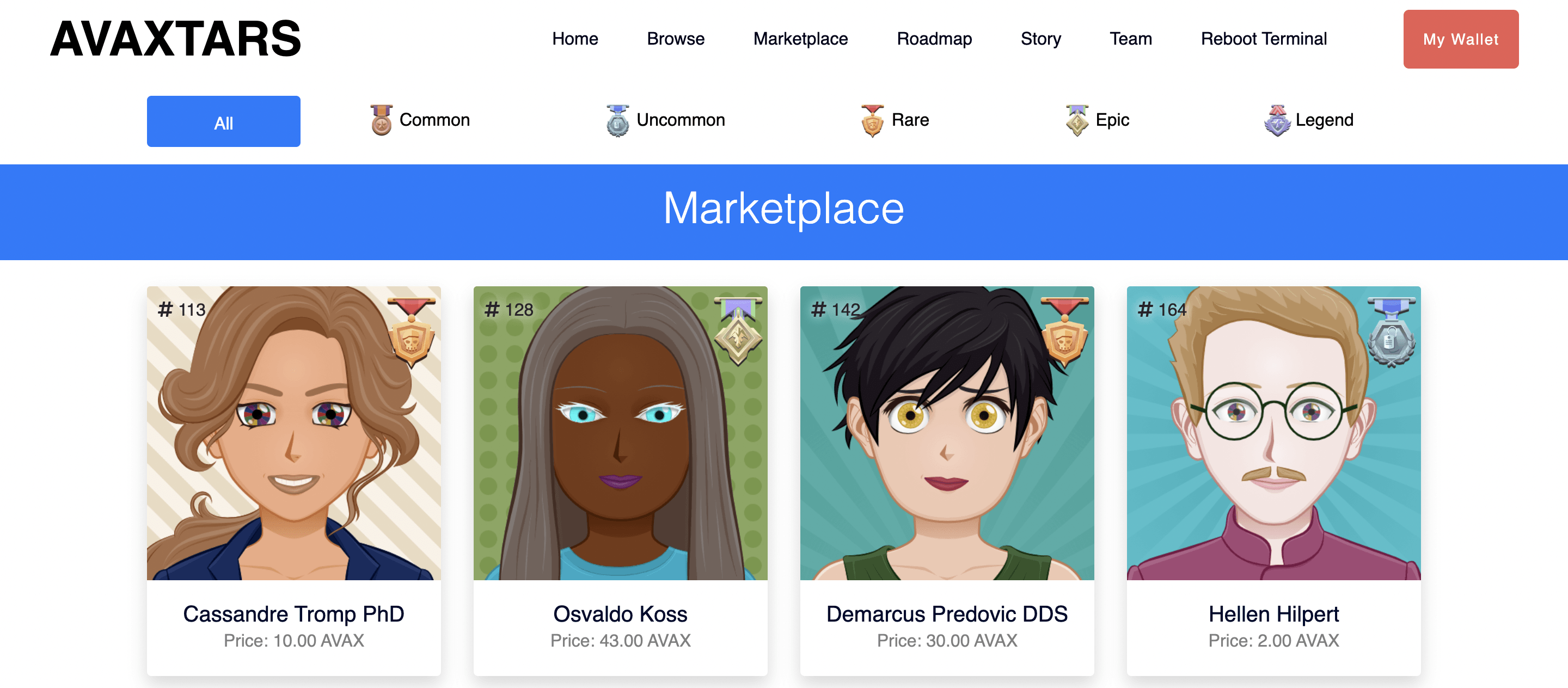Go to the Roadmap page
Image resolution: width=1568 pixels, height=688 pixels.
pos(934,39)
